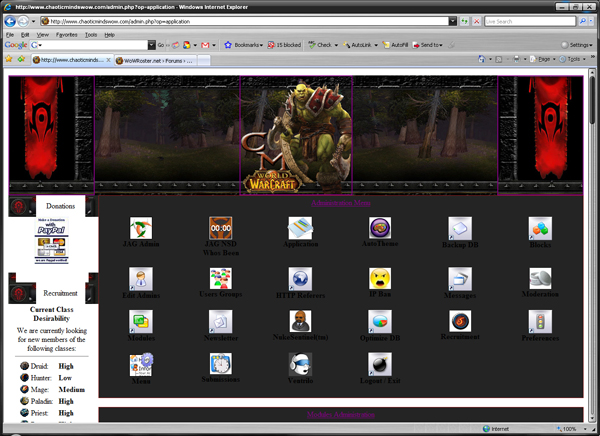This screenshot has height=436, width=600.
Task: Open the IP Ban angry face icon
Action: 380,278
